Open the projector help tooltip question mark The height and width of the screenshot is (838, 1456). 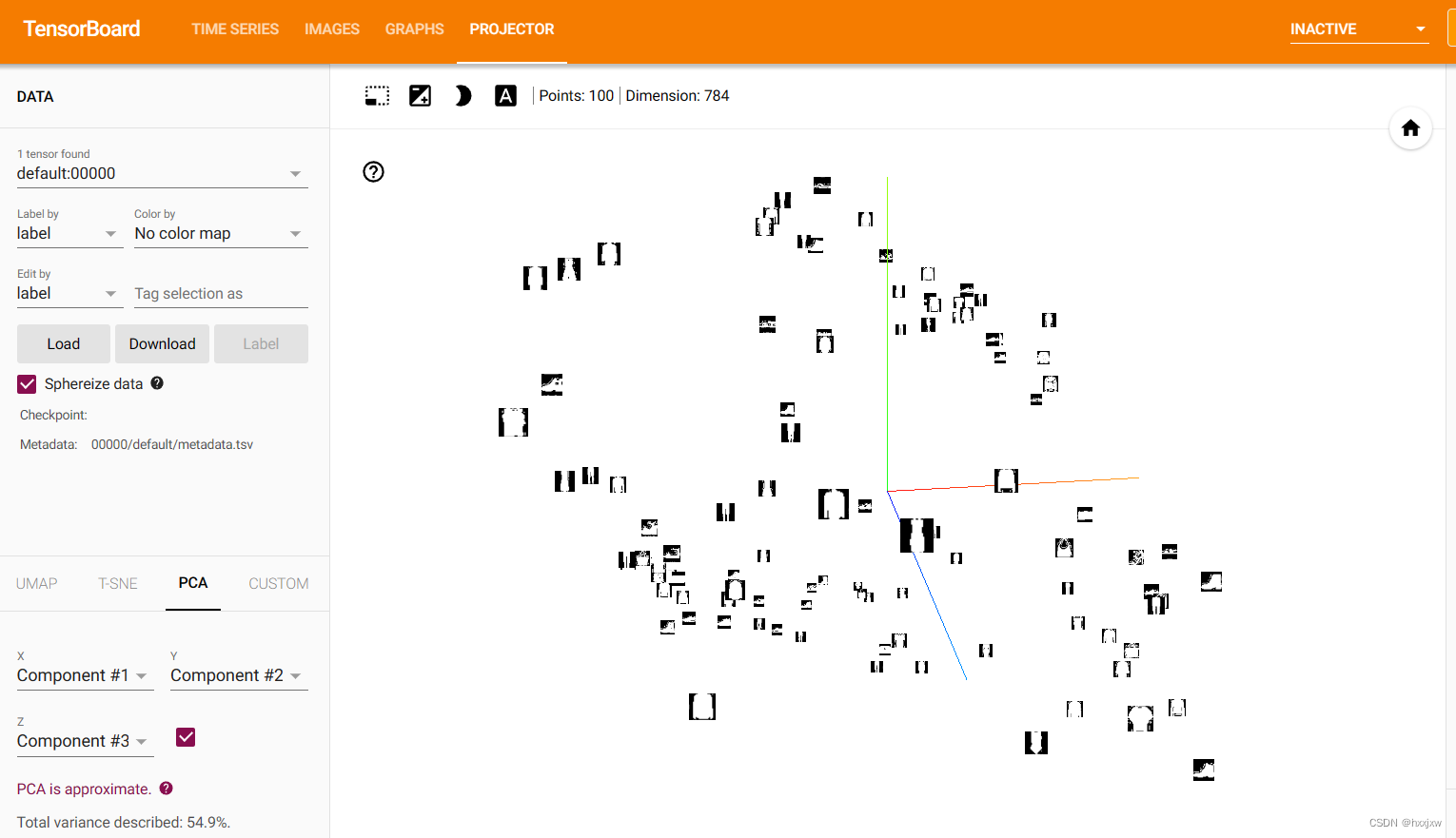point(373,172)
